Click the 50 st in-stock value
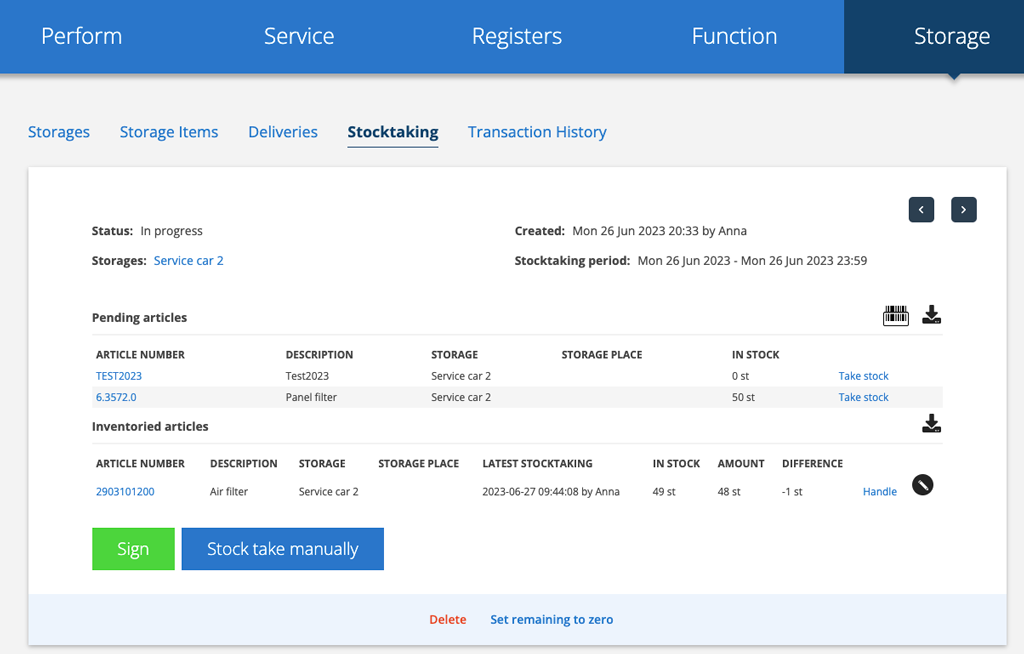This screenshot has height=654, width=1024. pos(743,397)
